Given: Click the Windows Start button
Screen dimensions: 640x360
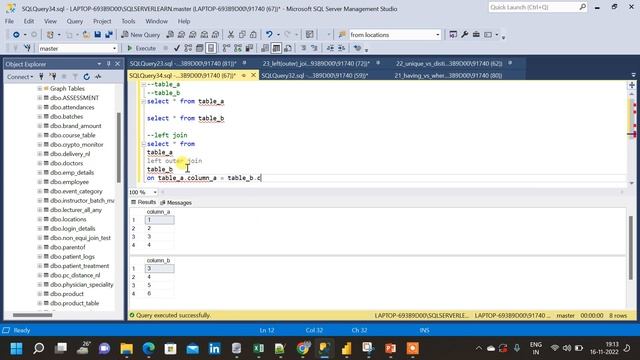Looking at the screenshot, I should click(16, 349).
